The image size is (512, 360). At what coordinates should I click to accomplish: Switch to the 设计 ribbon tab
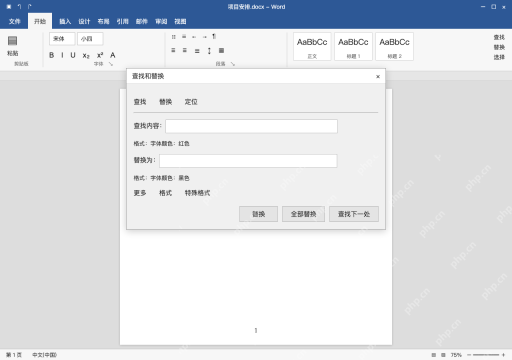84,21
